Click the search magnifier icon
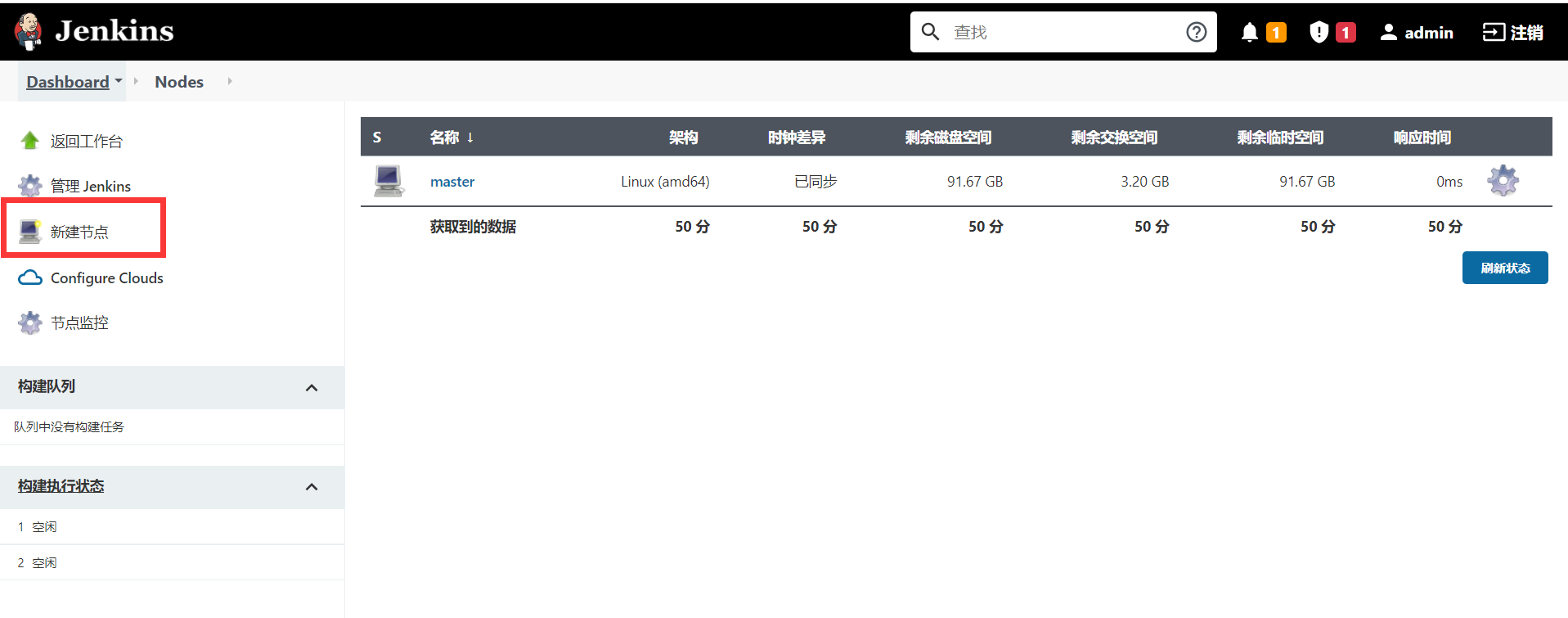Image resolution: width=1568 pixels, height=618 pixels. 930,32
